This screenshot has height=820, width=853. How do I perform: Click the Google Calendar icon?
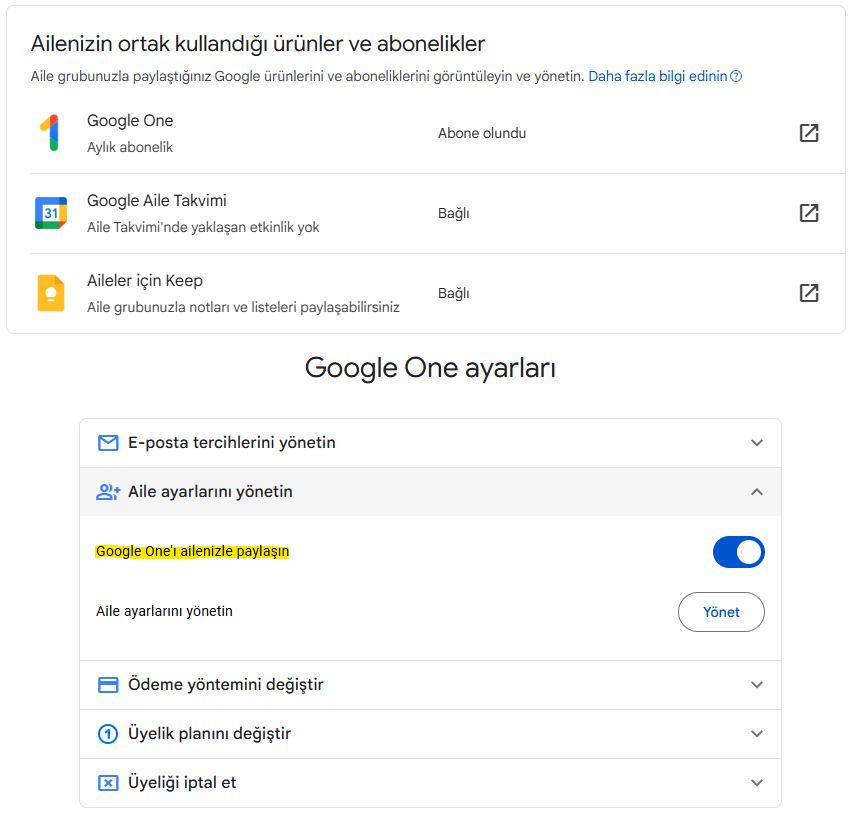(50, 213)
